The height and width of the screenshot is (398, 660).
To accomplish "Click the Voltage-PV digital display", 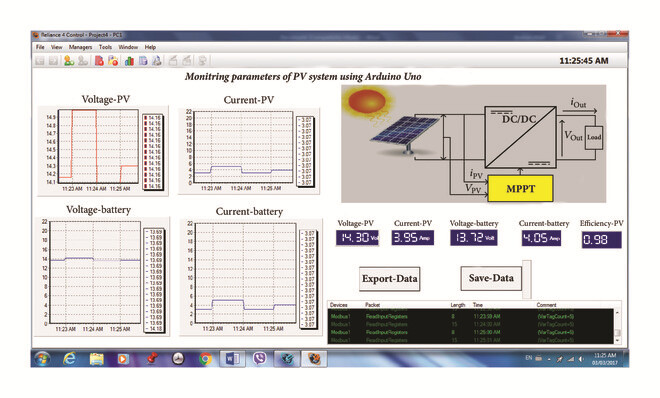I will pyautogui.click(x=357, y=238).
